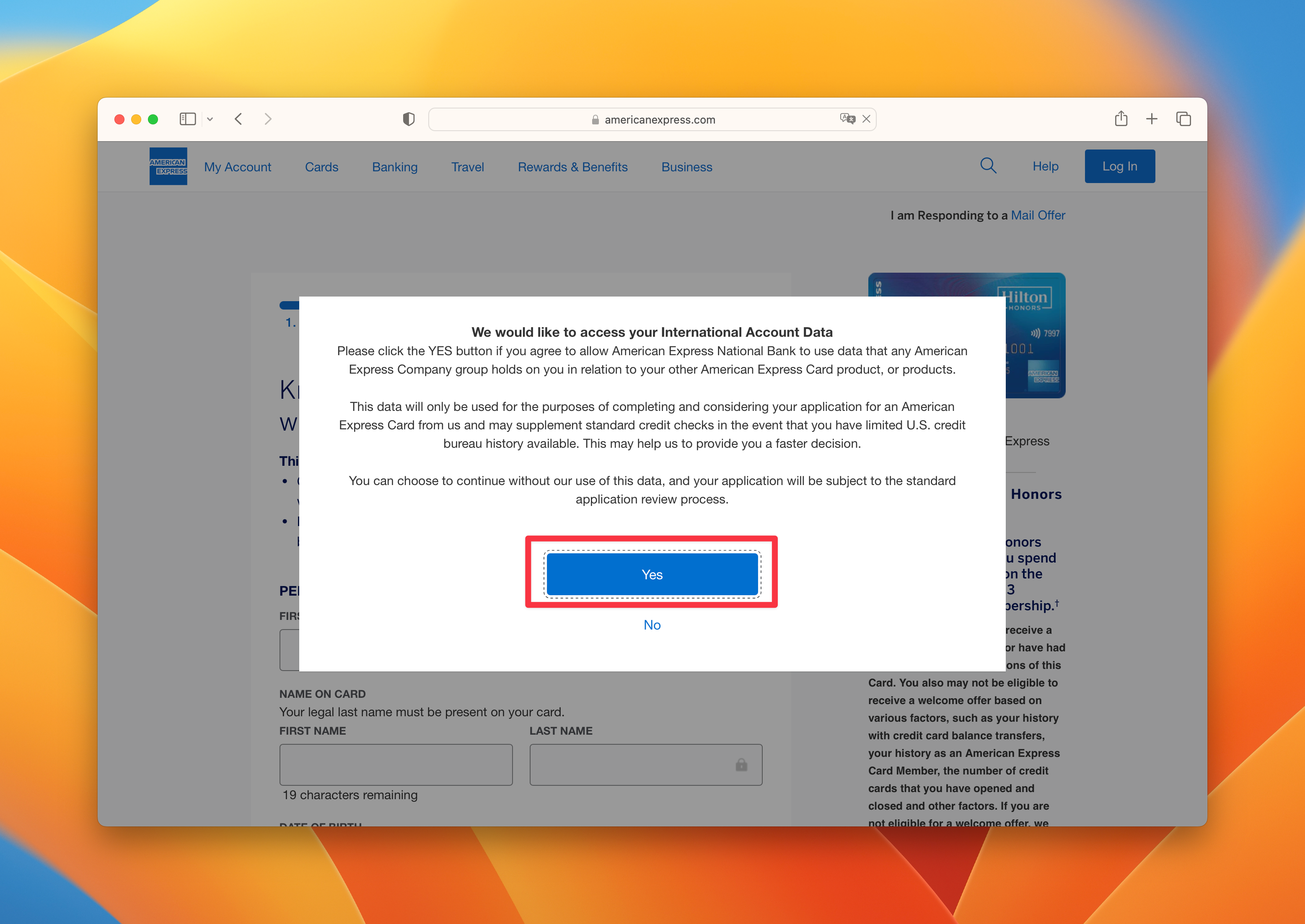
Task: Minimize the Safari window with yellow button
Action: (x=136, y=119)
